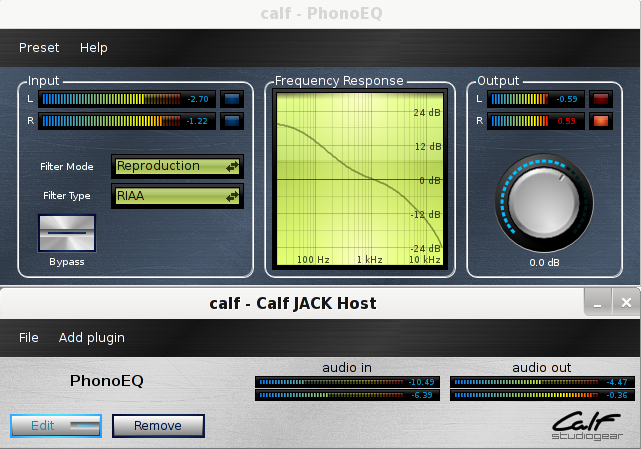Click the audio in label
This screenshot has width=641, height=449.
pos(347,368)
